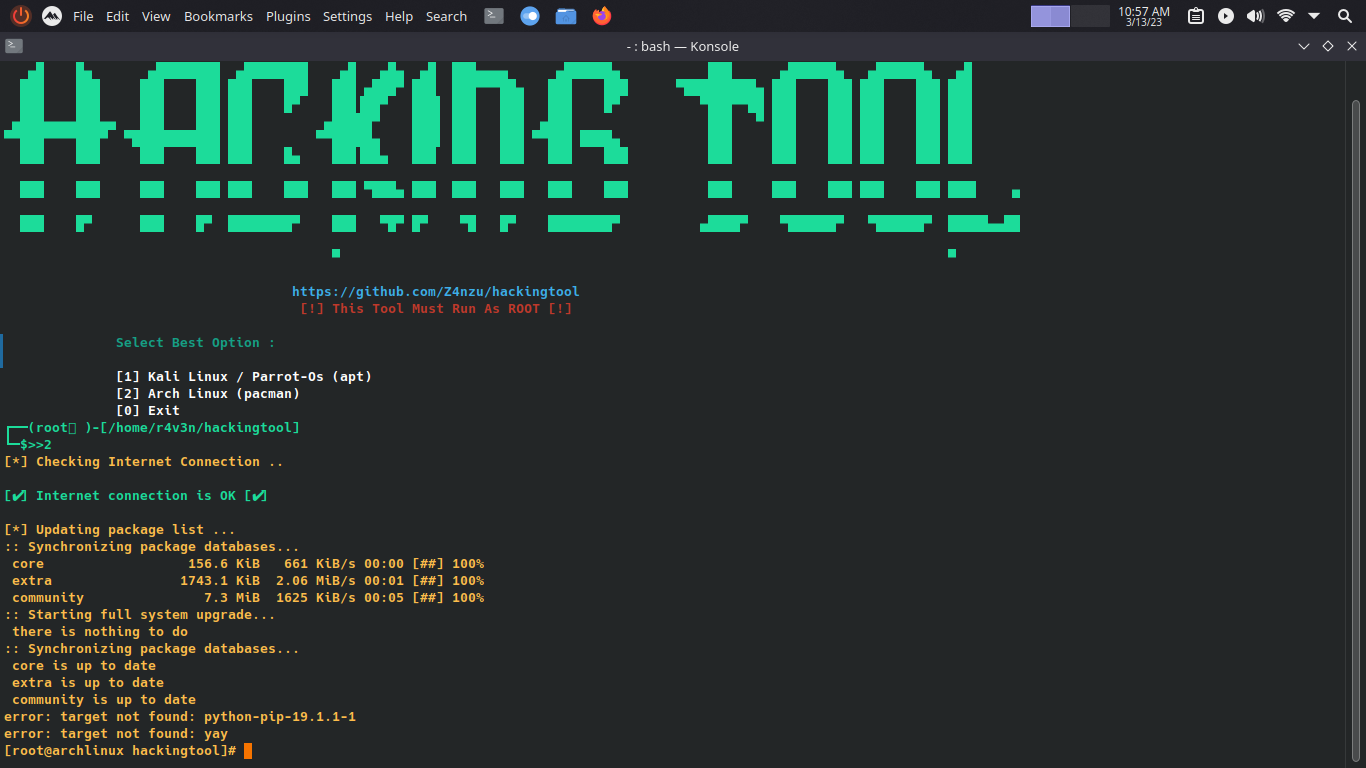Click the 'python-pip-19.1.1-1' error line
This screenshot has width=1366, height=768.
coord(180,717)
